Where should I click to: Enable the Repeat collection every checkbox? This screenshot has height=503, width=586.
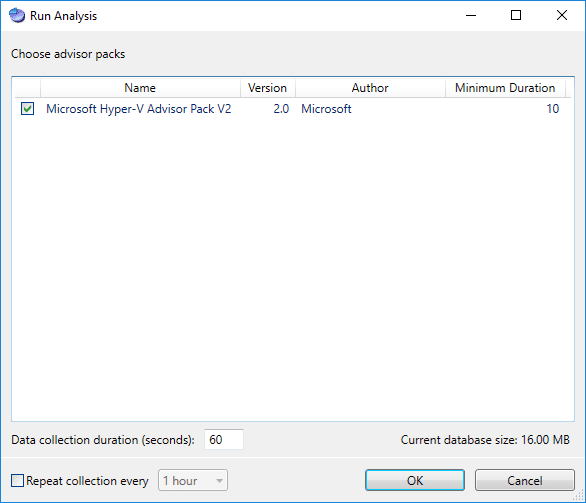pyautogui.click(x=17, y=481)
